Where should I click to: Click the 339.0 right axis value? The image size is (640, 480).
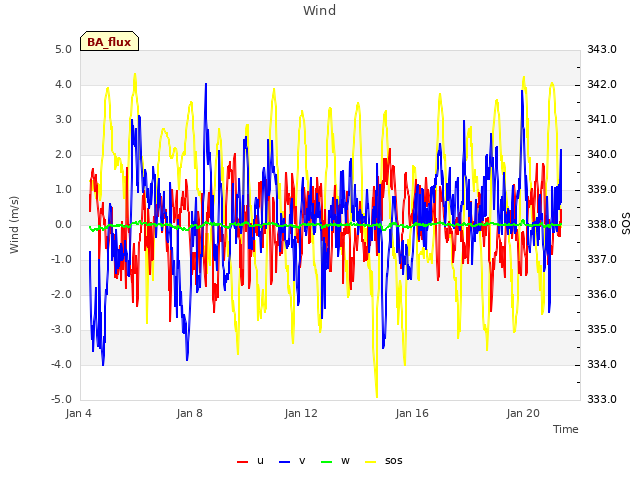click(x=602, y=189)
